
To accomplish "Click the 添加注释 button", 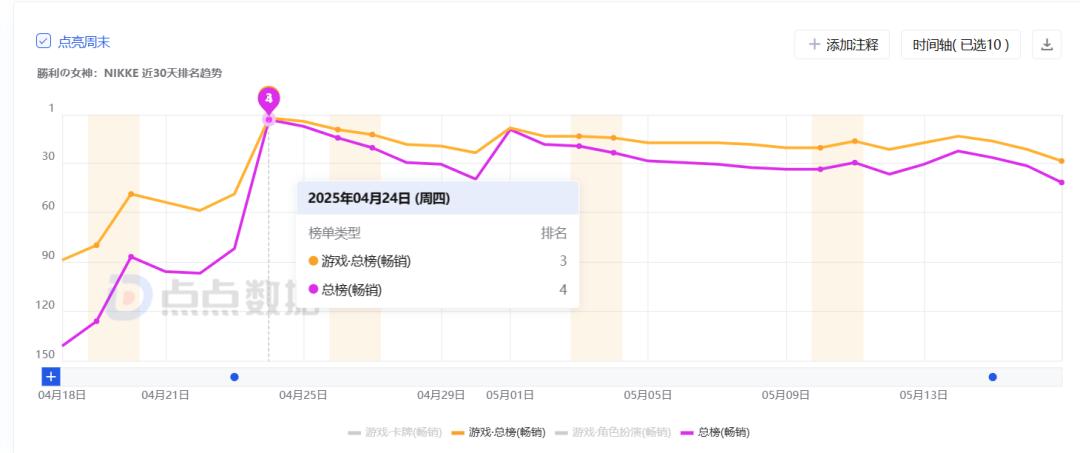I will point(841,45).
